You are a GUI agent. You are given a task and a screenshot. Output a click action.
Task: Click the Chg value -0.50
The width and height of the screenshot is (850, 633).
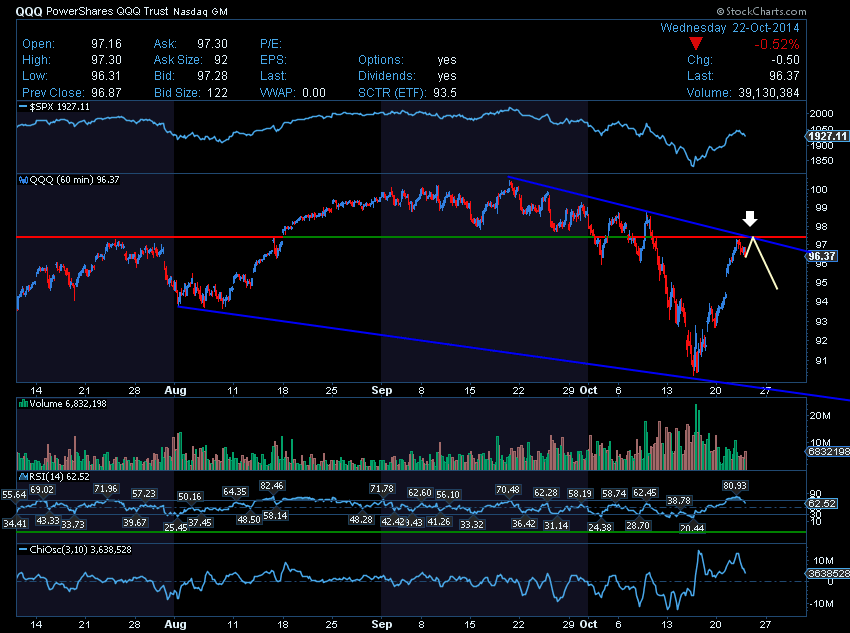785,60
